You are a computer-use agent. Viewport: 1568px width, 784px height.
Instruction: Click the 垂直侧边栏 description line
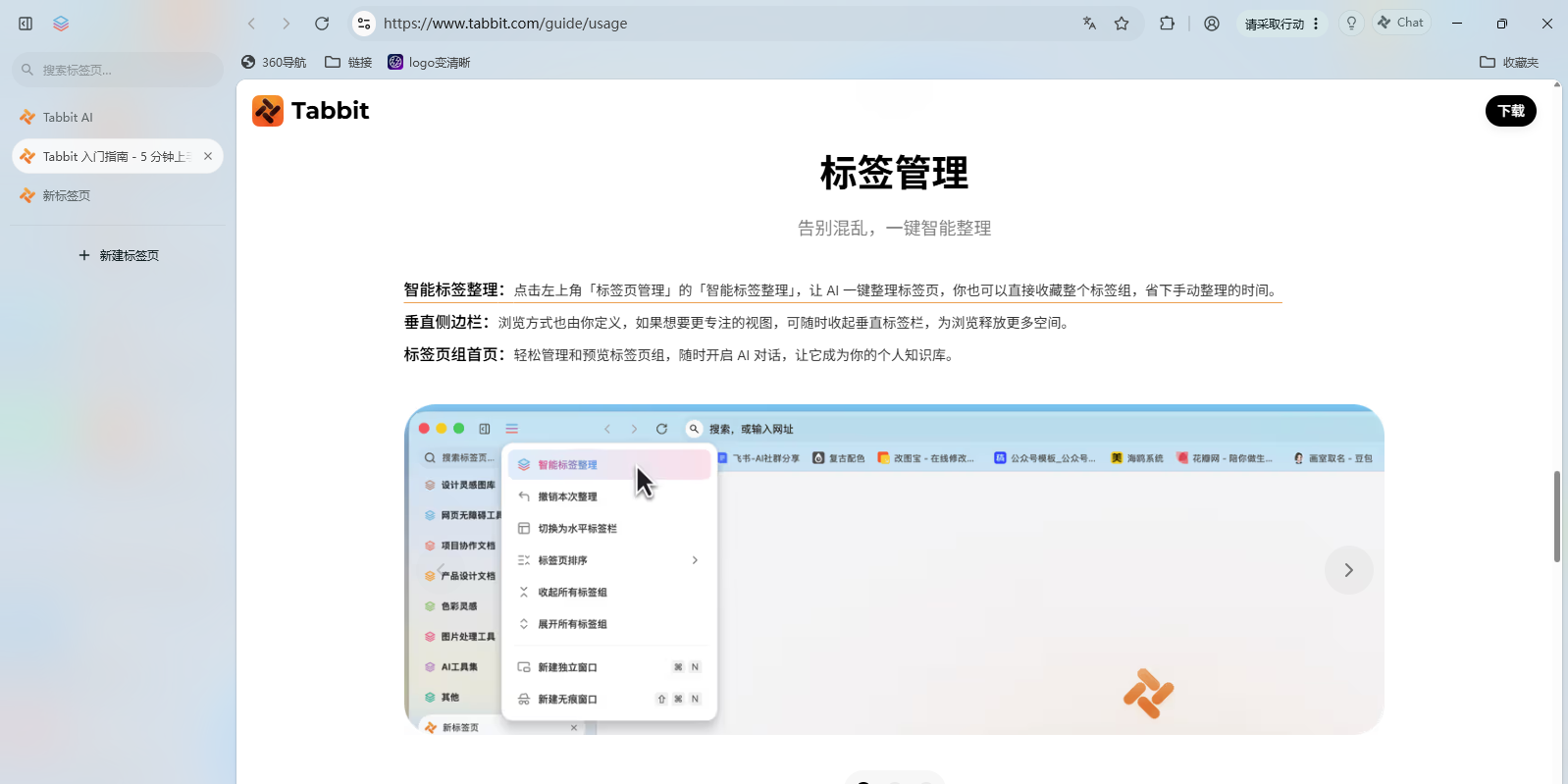tap(738, 322)
